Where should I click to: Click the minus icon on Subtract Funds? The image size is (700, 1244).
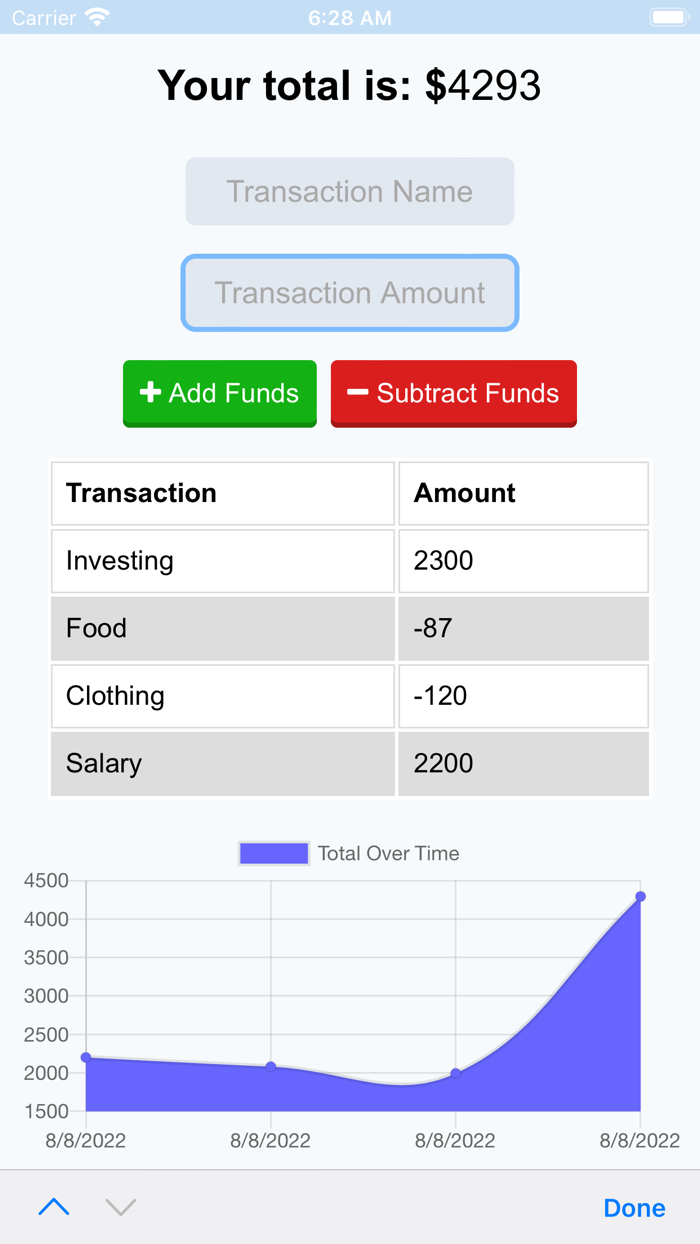point(359,393)
